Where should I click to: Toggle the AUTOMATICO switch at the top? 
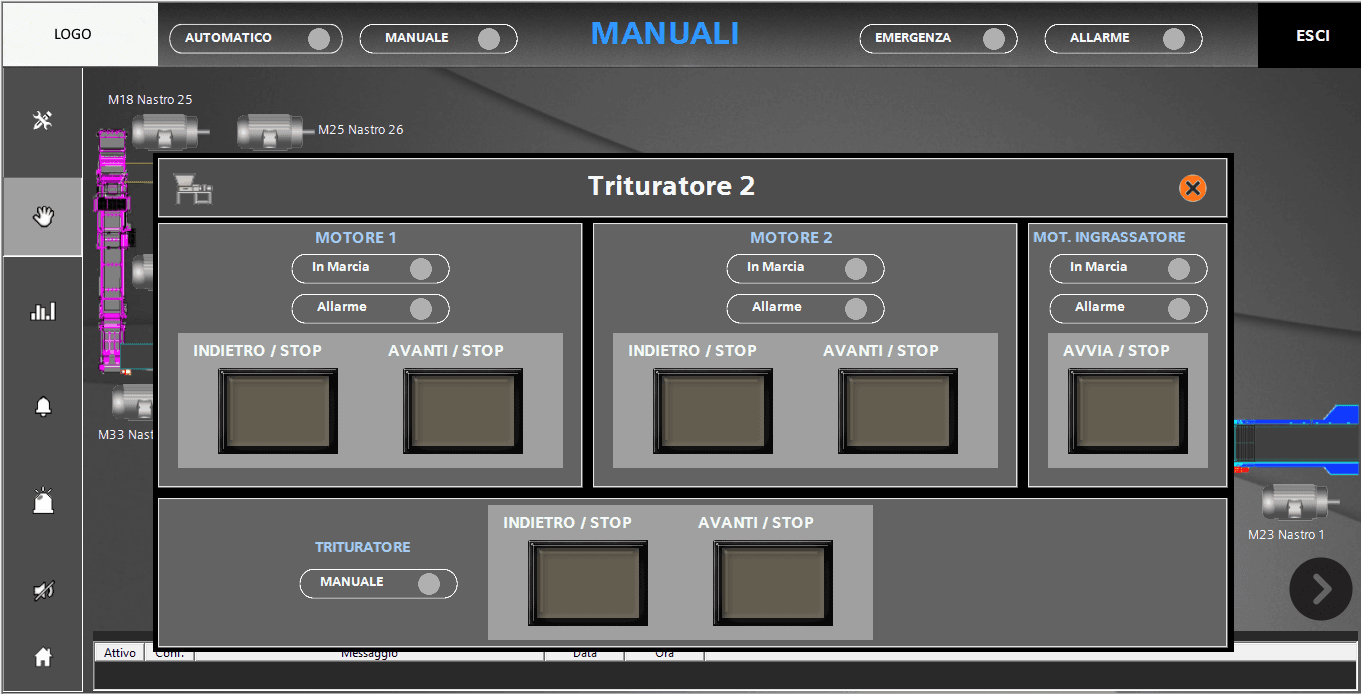pyautogui.click(x=255, y=39)
